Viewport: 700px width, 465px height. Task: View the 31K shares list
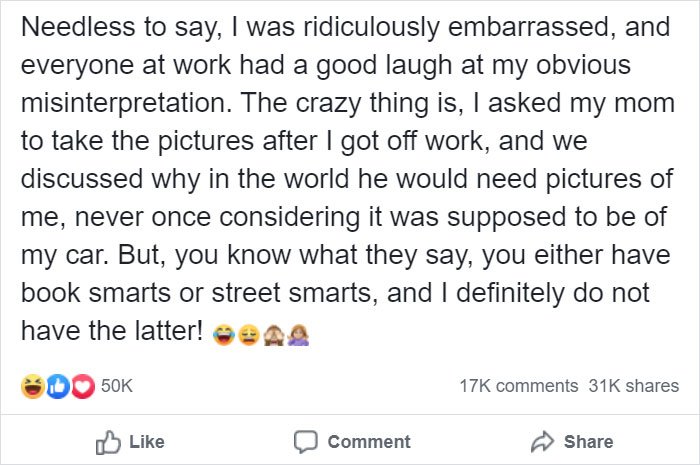point(633,386)
